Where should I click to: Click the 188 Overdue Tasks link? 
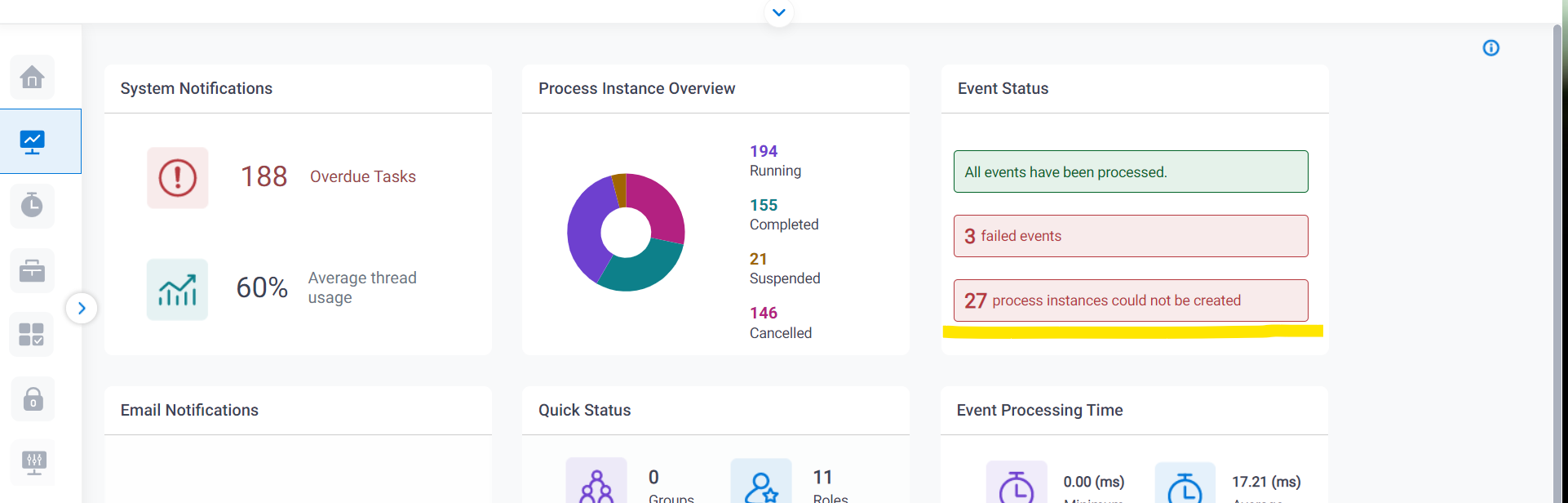coord(362,177)
